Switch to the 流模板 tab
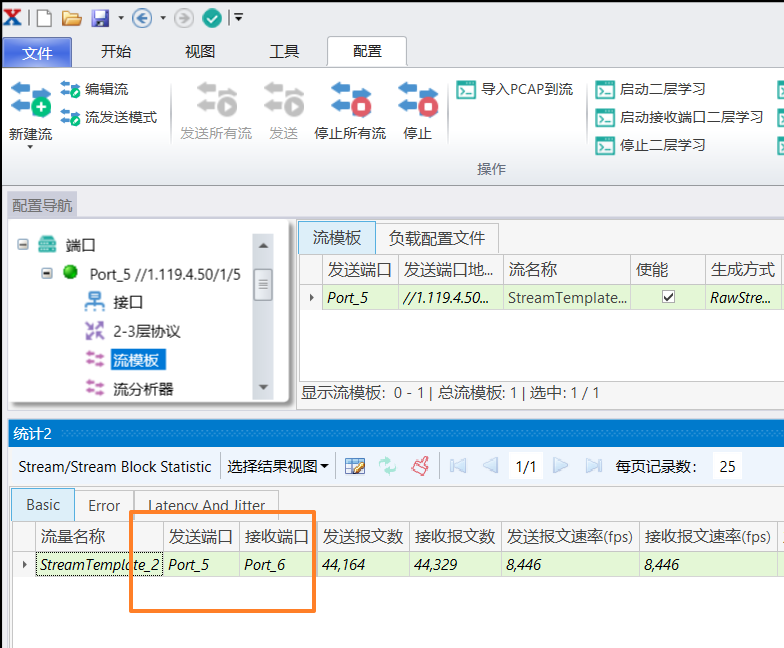This screenshot has height=648, width=784. click(x=336, y=238)
